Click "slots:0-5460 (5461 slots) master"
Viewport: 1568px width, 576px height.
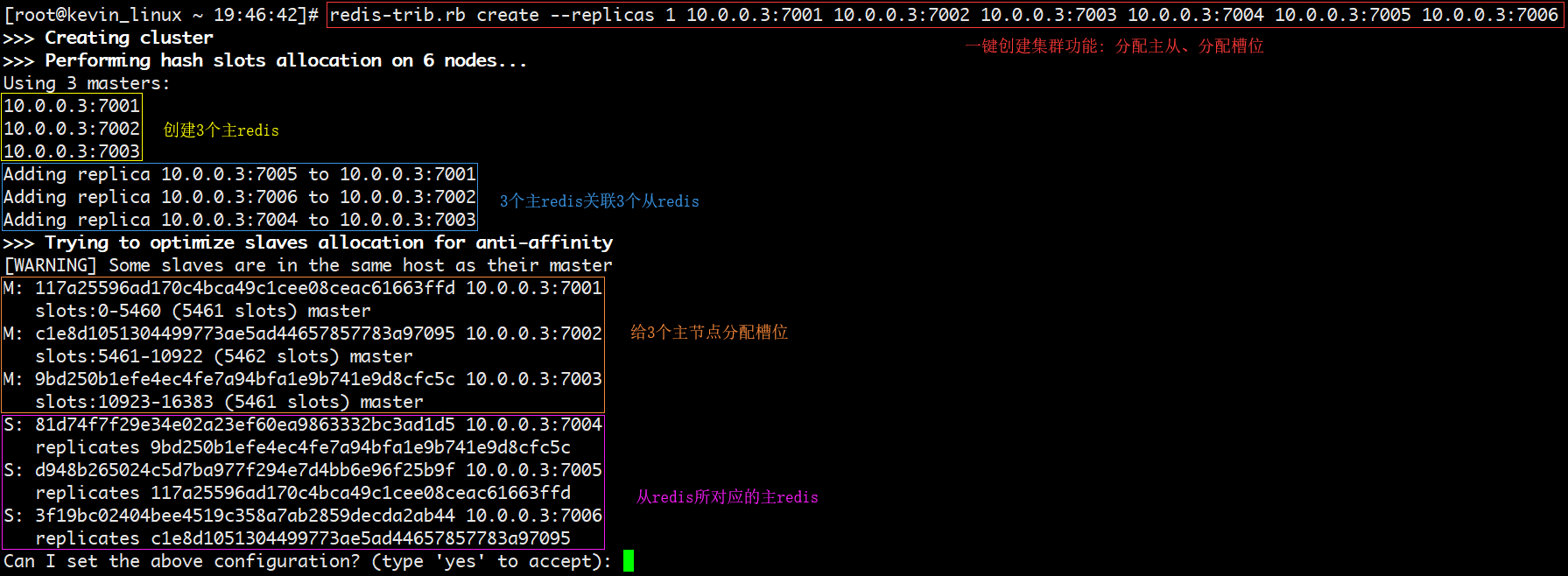203,311
